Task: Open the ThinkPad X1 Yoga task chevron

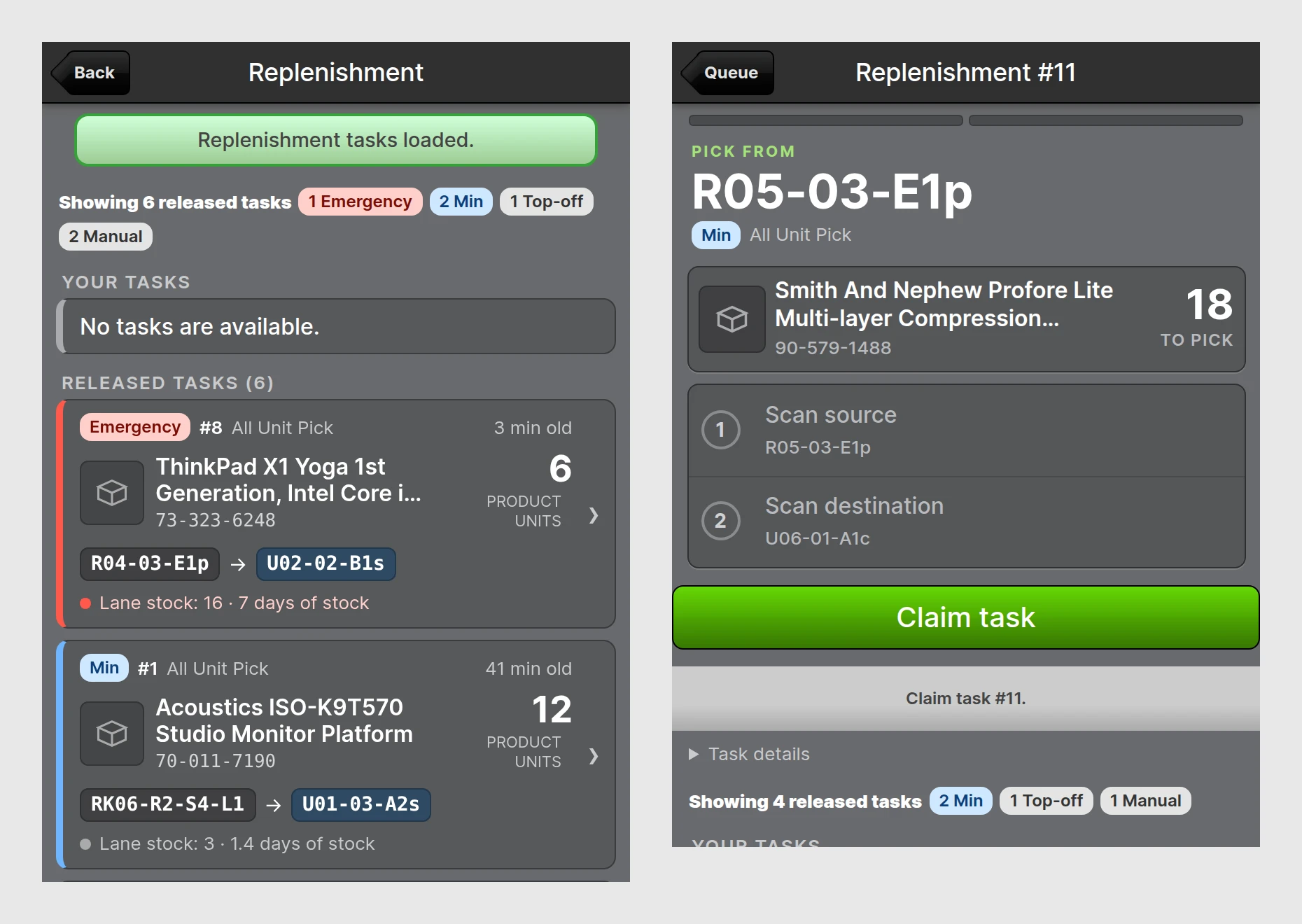Action: click(594, 515)
